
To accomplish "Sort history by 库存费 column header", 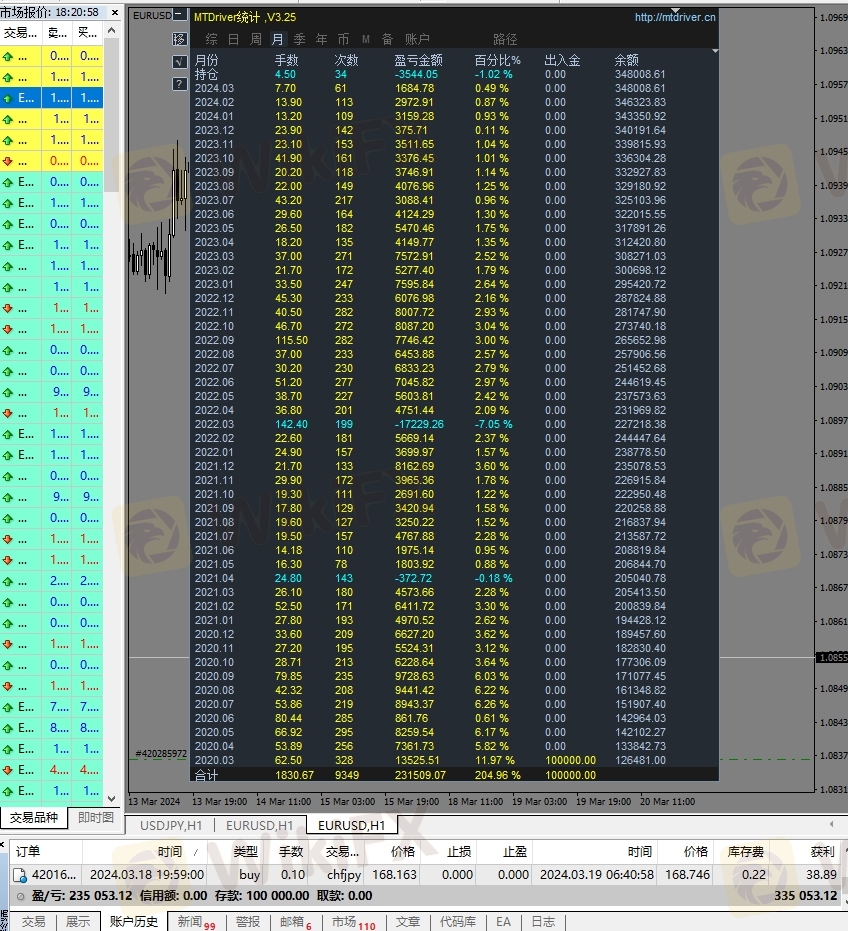I will tap(745, 852).
